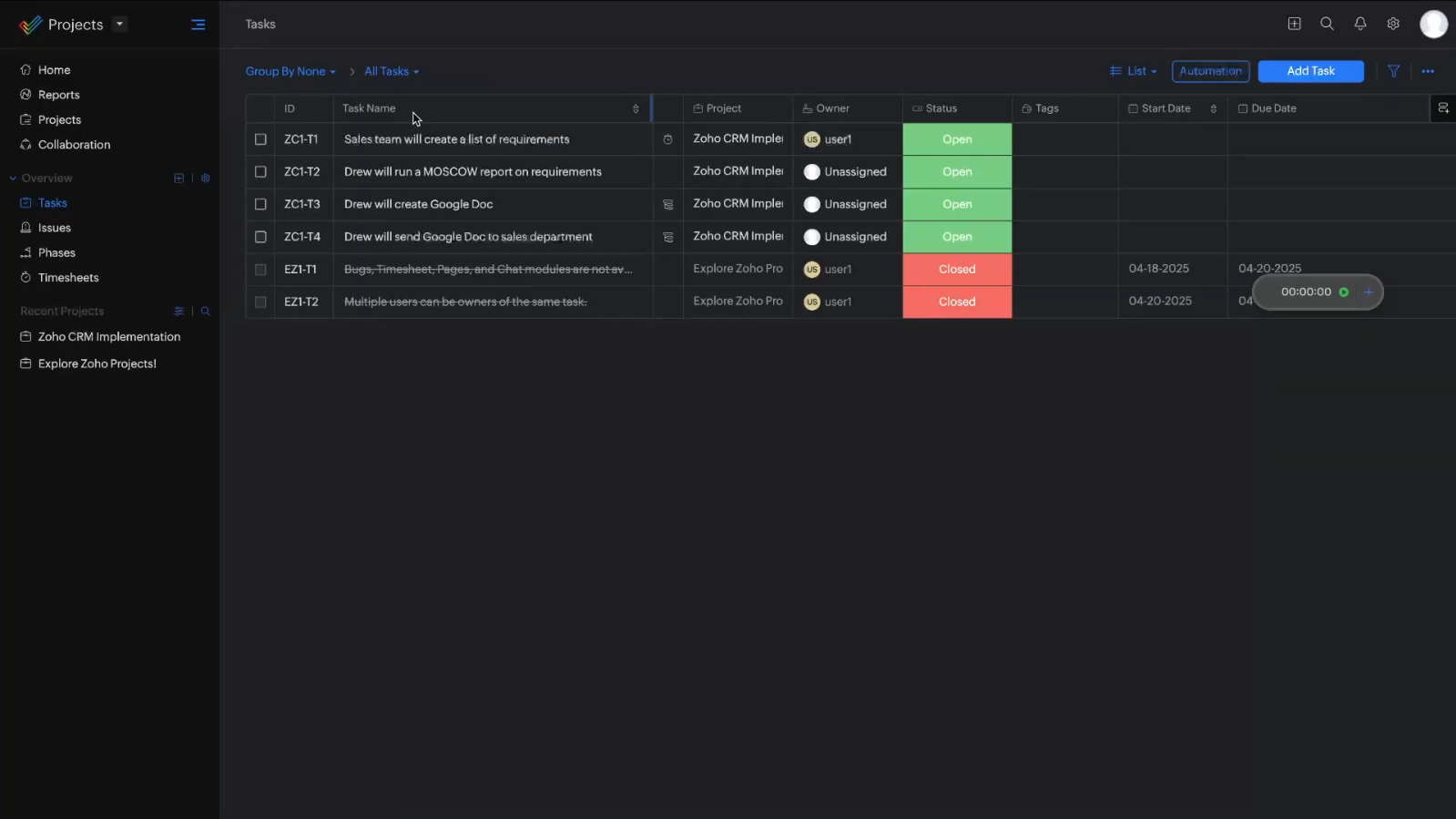
Task: Open Issues in the Overview section
Action: click(x=54, y=228)
